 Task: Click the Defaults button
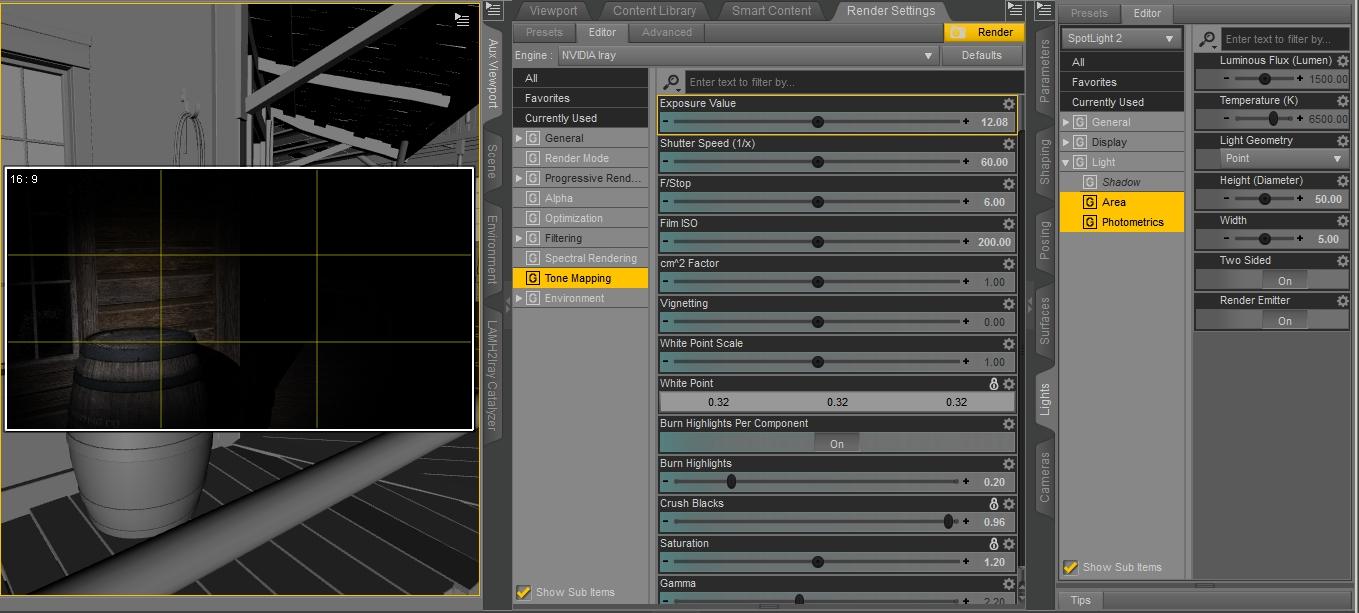click(x=982, y=56)
